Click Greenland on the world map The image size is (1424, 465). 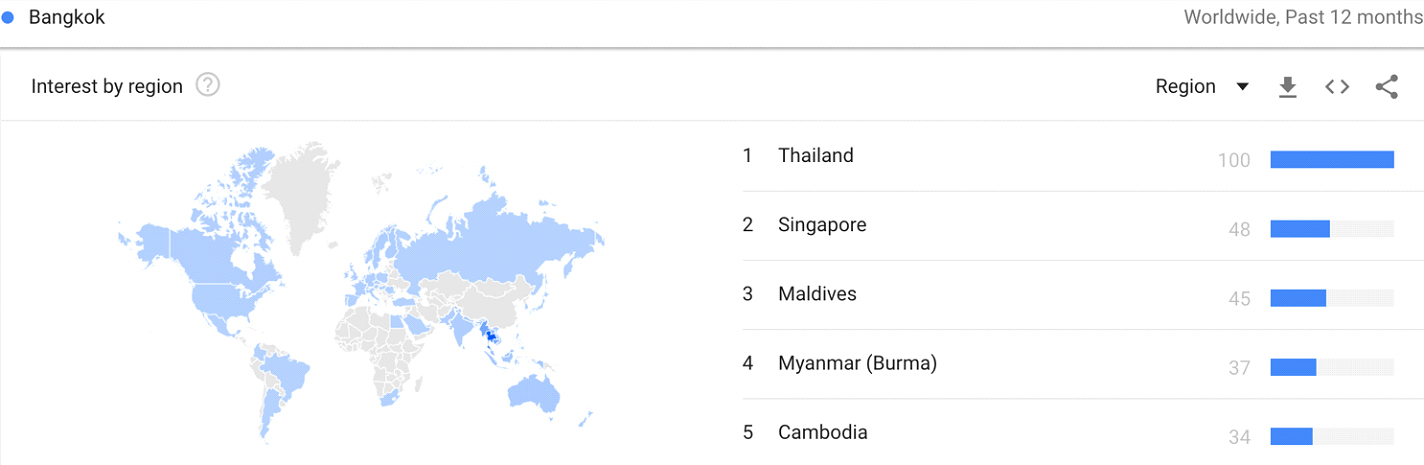pyautogui.click(x=307, y=190)
